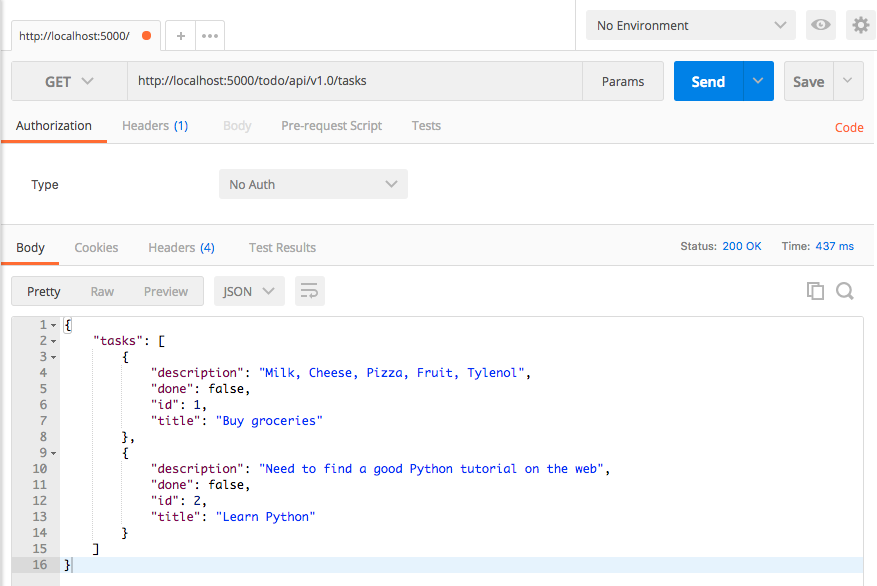This screenshot has height=586, width=877.
Task: Open the greyed request Body tab
Action: pos(237,126)
